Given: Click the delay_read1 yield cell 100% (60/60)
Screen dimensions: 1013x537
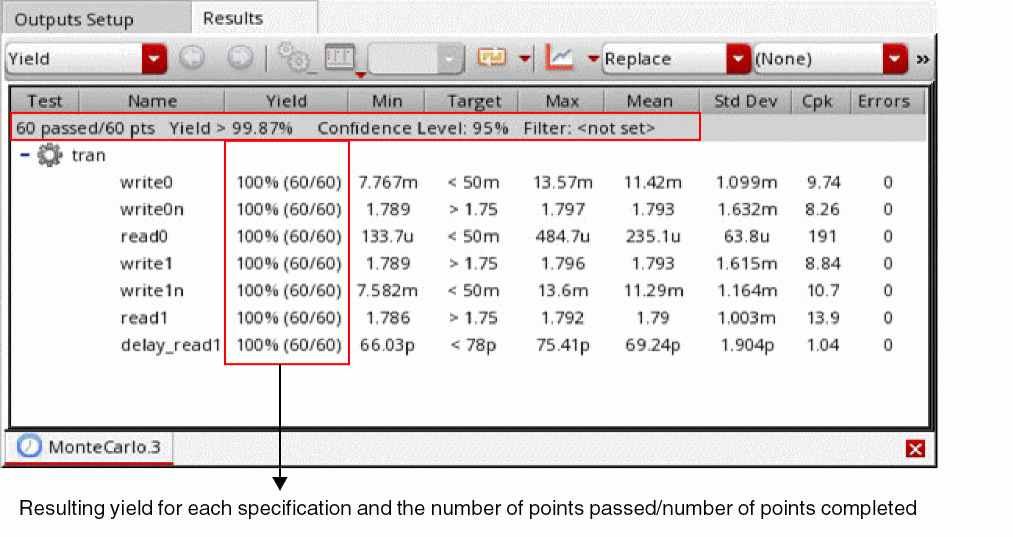Looking at the screenshot, I should [288, 345].
